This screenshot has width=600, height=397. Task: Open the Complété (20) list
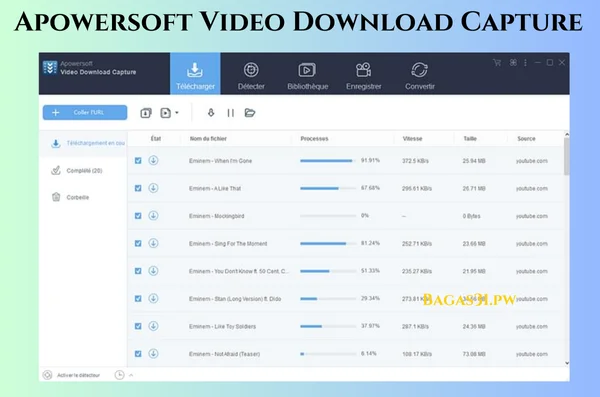pyautogui.click(x=83, y=170)
